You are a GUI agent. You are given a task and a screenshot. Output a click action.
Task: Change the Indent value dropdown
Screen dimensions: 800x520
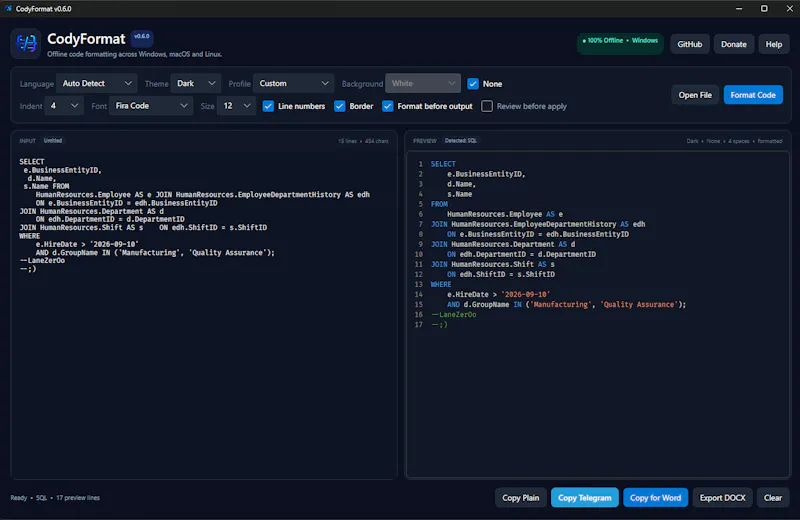[64, 106]
